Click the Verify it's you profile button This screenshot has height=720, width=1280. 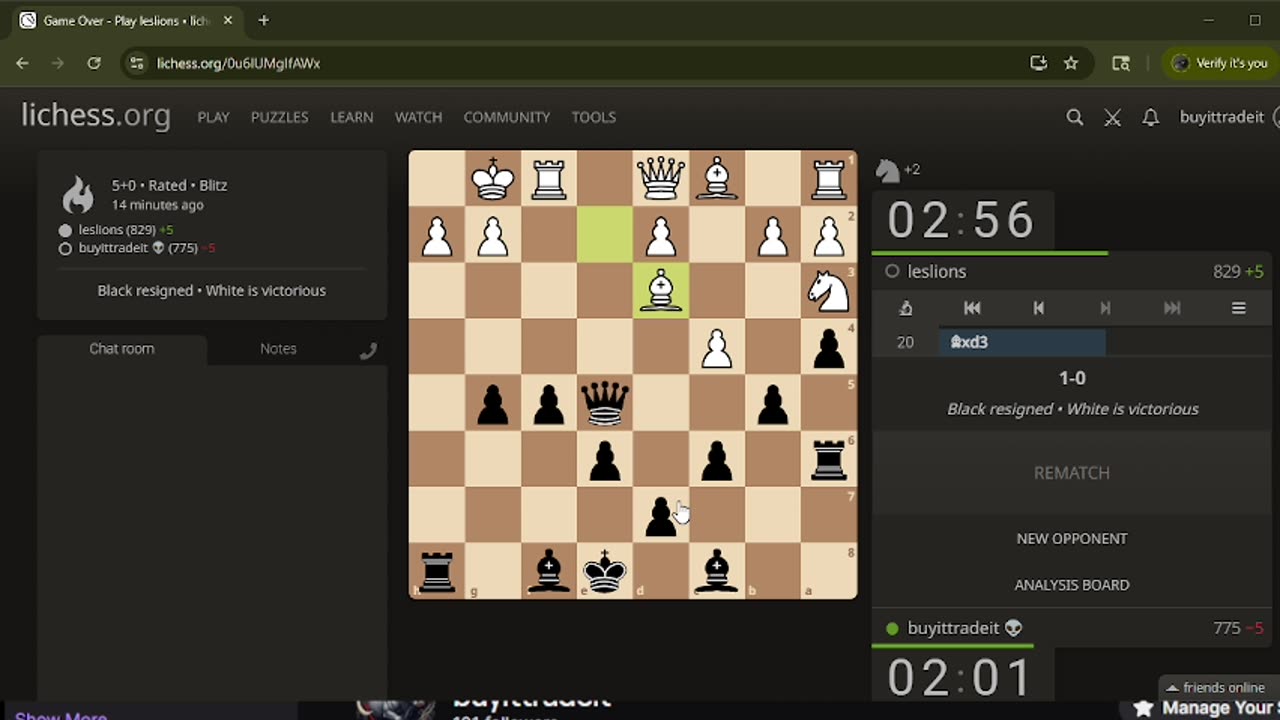pyautogui.click(x=1220, y=63)
